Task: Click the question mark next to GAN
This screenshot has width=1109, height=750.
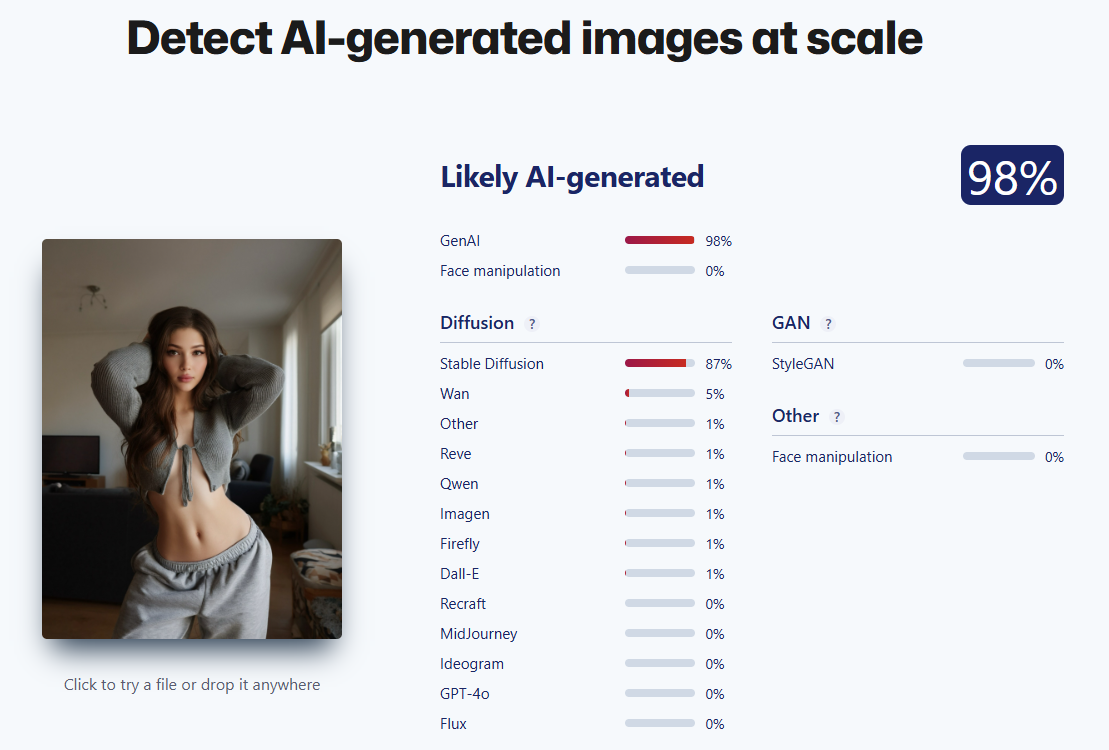Action: pyautogui.click(x=828, y=324)
